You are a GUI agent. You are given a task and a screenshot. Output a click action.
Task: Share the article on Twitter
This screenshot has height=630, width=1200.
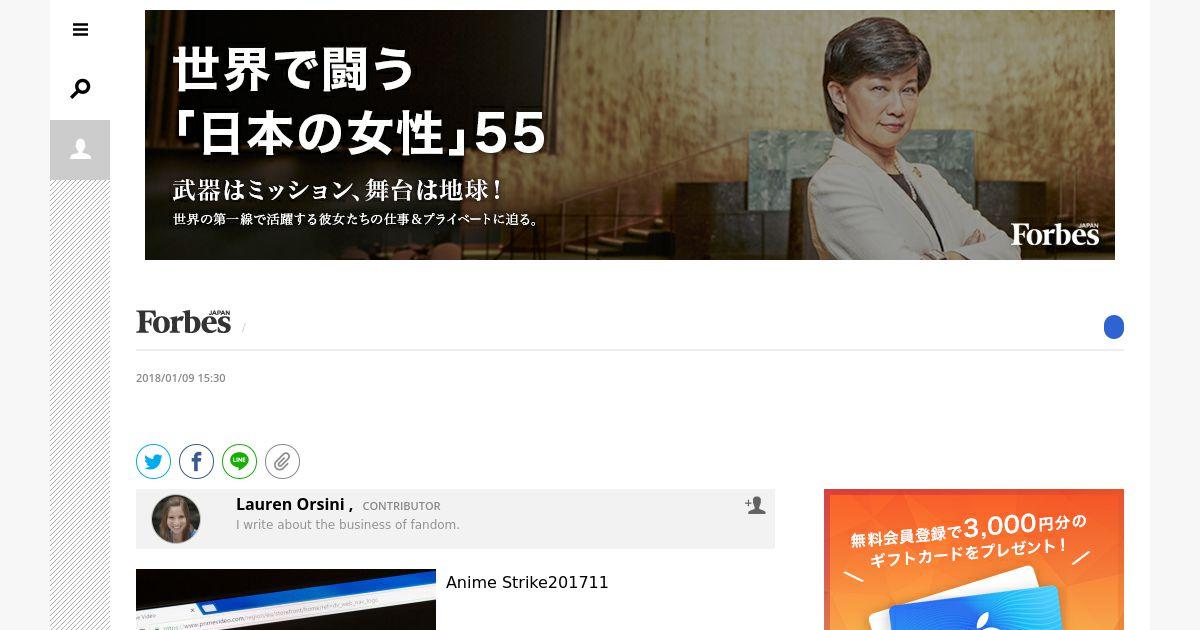(x=153, y=461)
